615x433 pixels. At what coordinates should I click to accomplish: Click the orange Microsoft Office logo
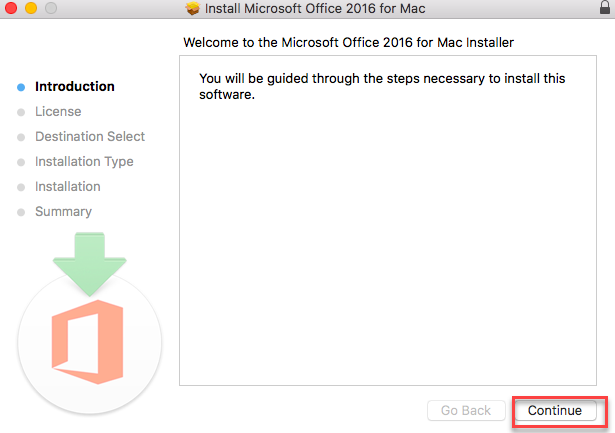pyautogui.click(x=87, y=342)
